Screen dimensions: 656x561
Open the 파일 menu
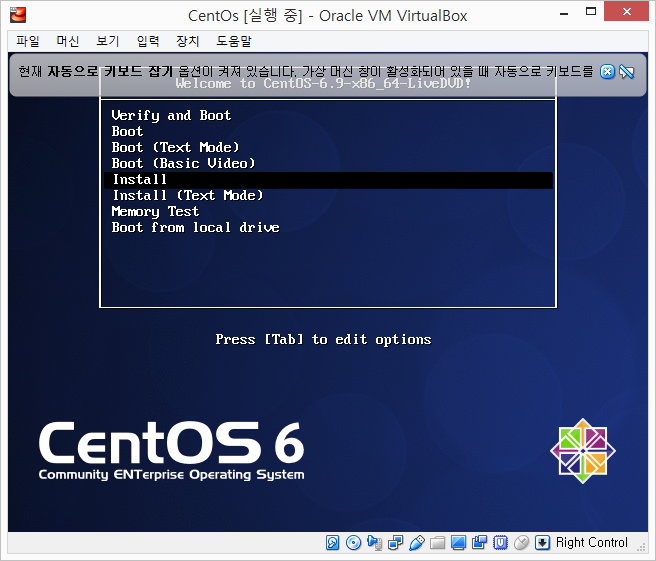tap(28, 41)
